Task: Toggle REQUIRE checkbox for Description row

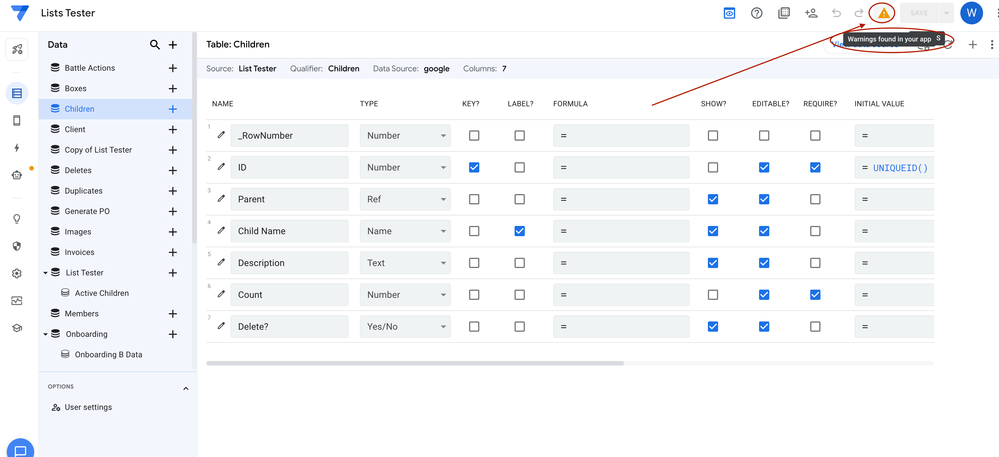Action: coord(815,263)
